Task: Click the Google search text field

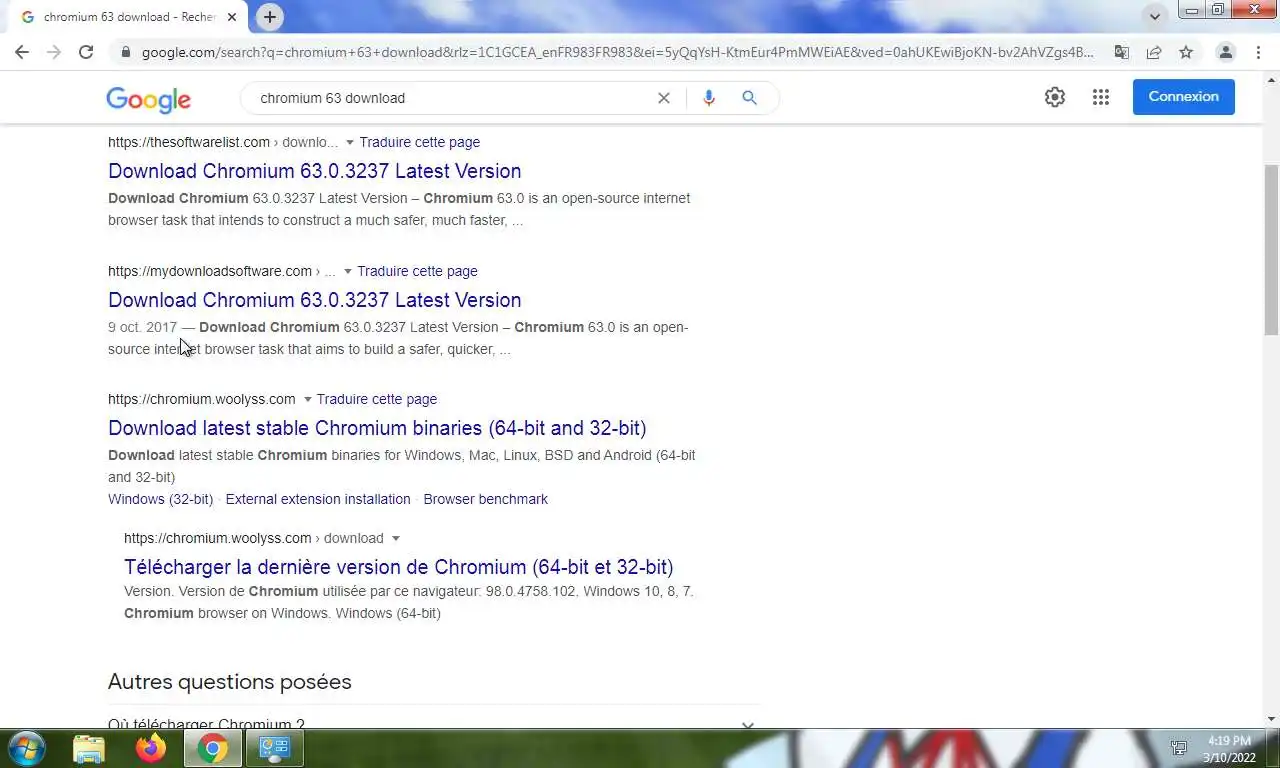Action: (450, 98)
